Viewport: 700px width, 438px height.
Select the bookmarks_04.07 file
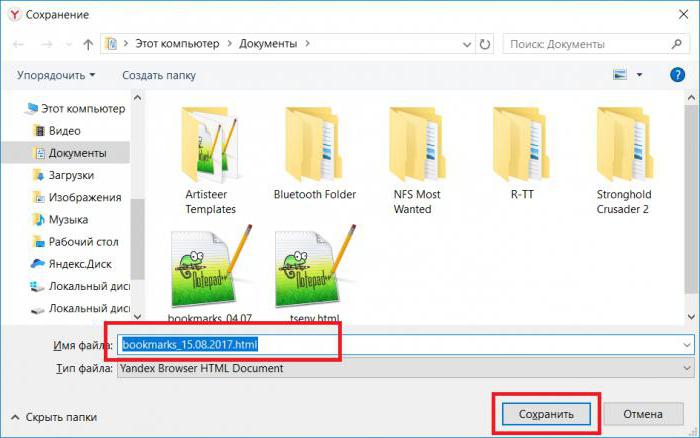210,275
